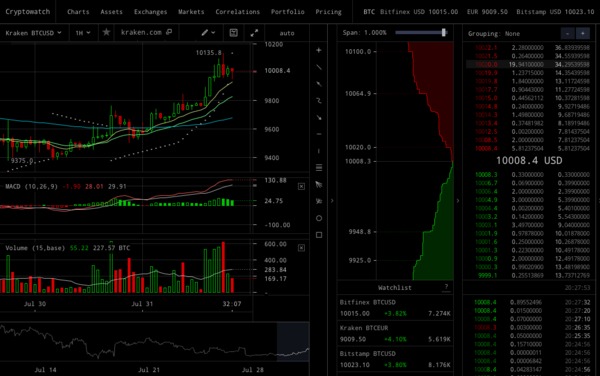Click the Watchlist panel heading

(395, 287)
